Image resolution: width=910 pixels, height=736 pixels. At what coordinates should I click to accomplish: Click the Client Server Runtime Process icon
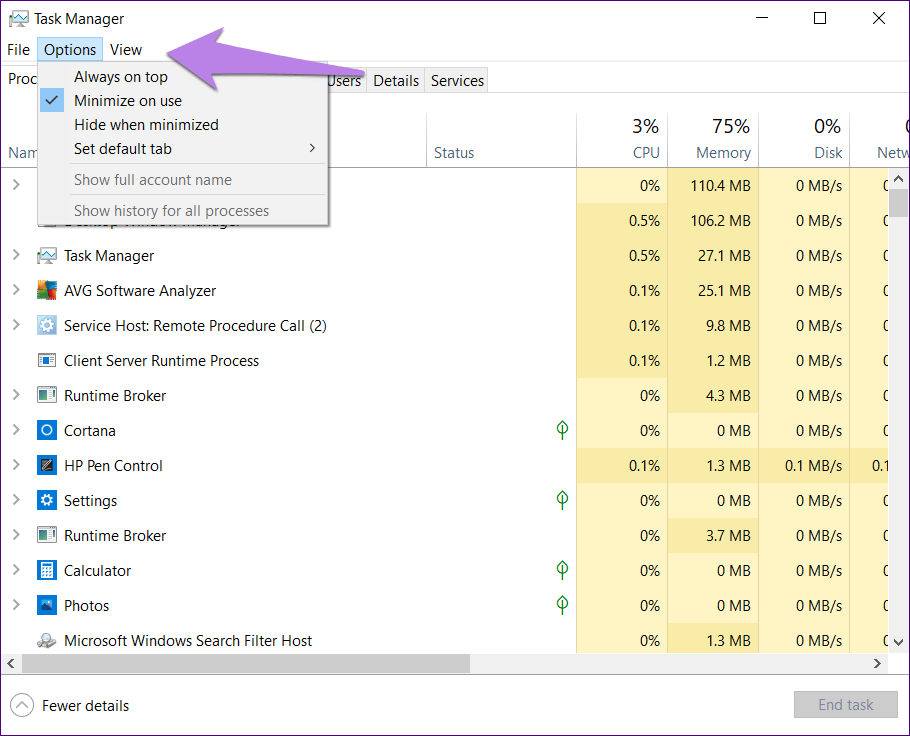point(46,360)
